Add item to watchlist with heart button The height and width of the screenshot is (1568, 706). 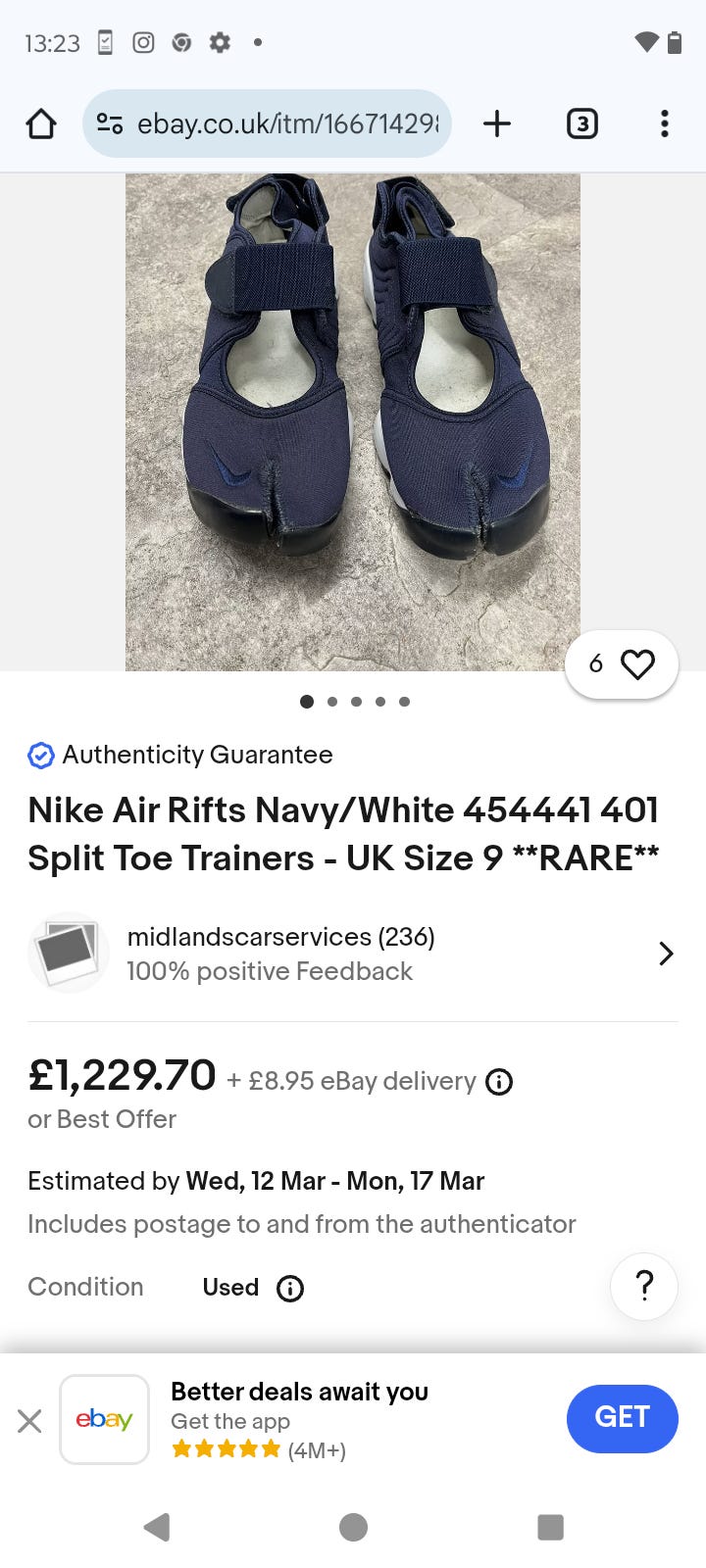pos(622,664)
